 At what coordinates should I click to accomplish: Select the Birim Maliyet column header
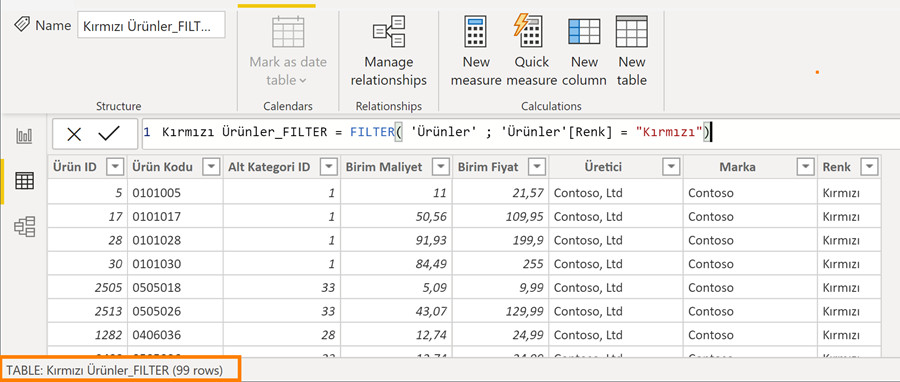[396, 167]
